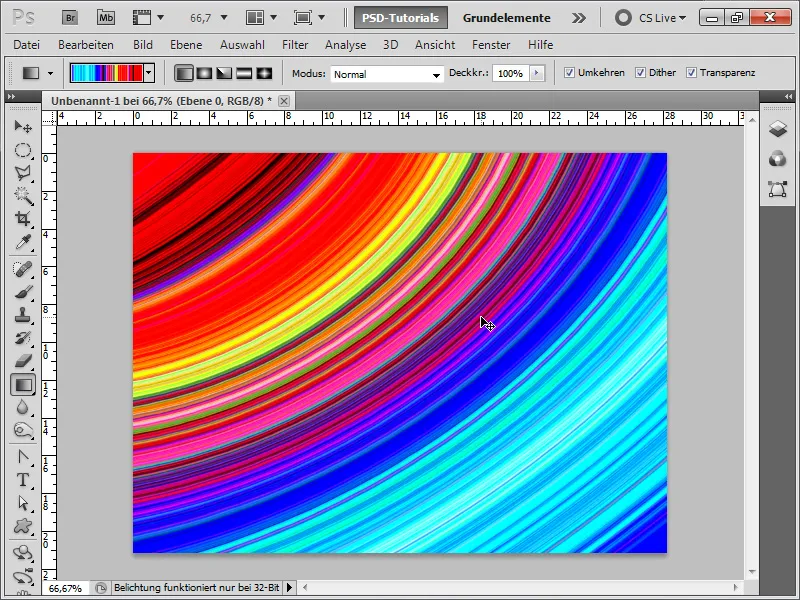Click the vertical scrollbar down arrow
The width and height of the screenshot is (800, 600).
coord(752,572)
